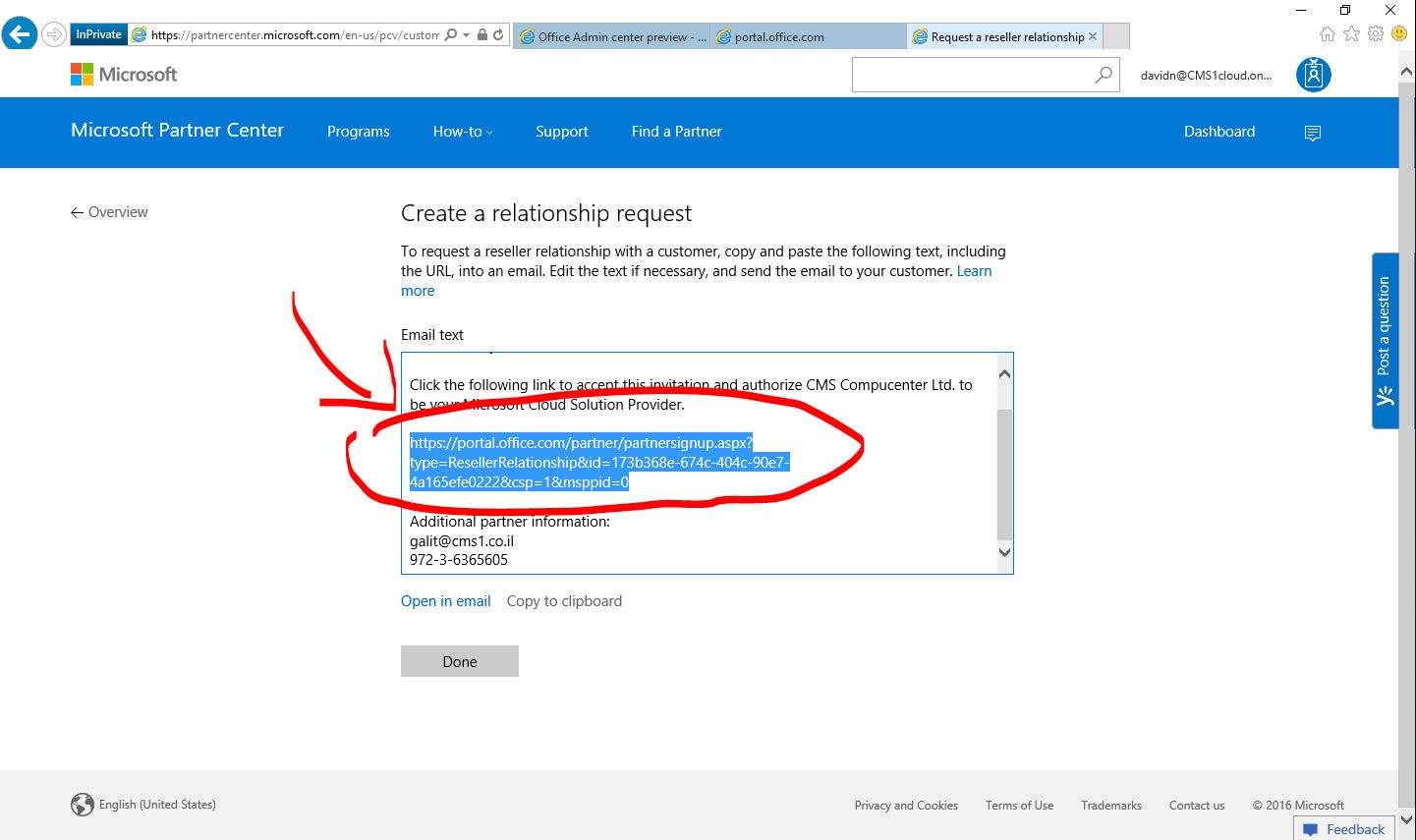Click the security lock icon in address bar

coord(481,35)
